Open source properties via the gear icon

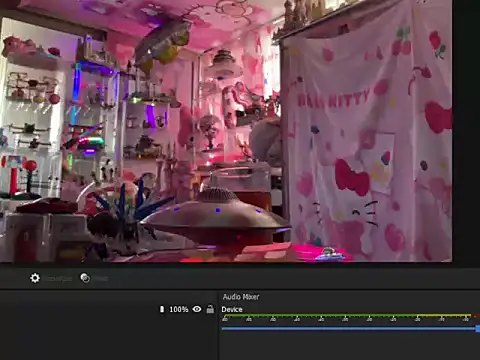[x=35, y=278]
